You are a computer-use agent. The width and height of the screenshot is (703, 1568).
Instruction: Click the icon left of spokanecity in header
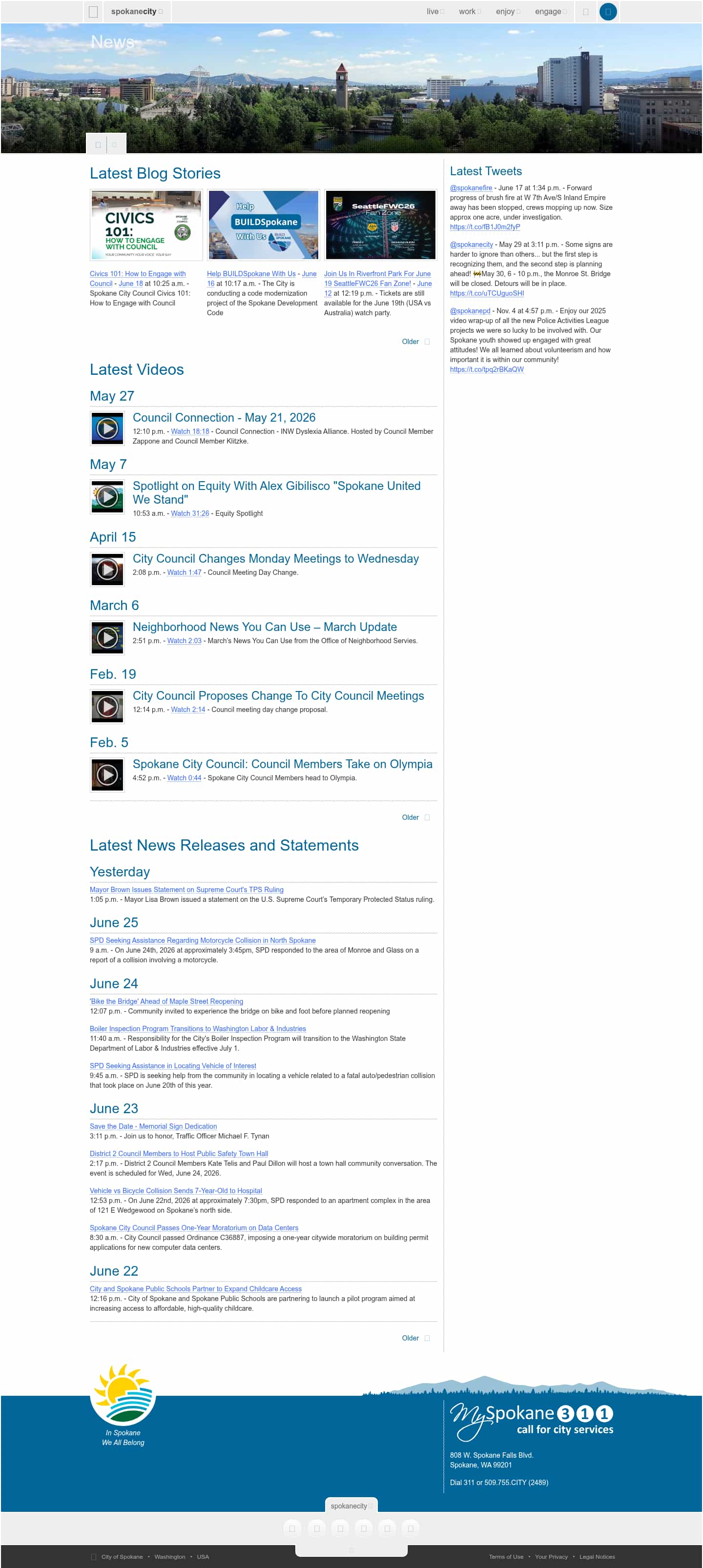[93, 12]
